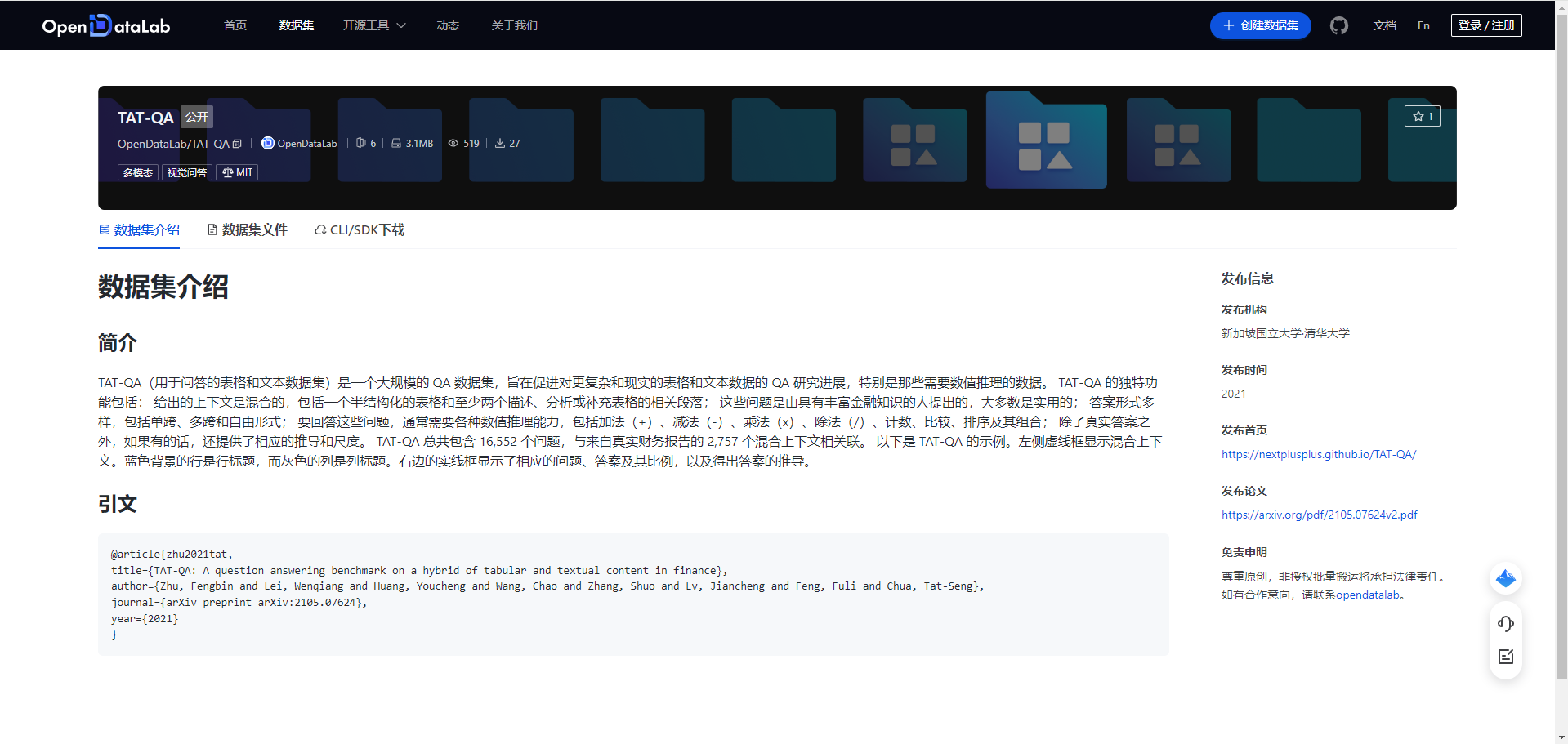Viewport: 1568px width, 744px height.
Task: Click the blue floating assistant icon
Action: click(1505, 579)
